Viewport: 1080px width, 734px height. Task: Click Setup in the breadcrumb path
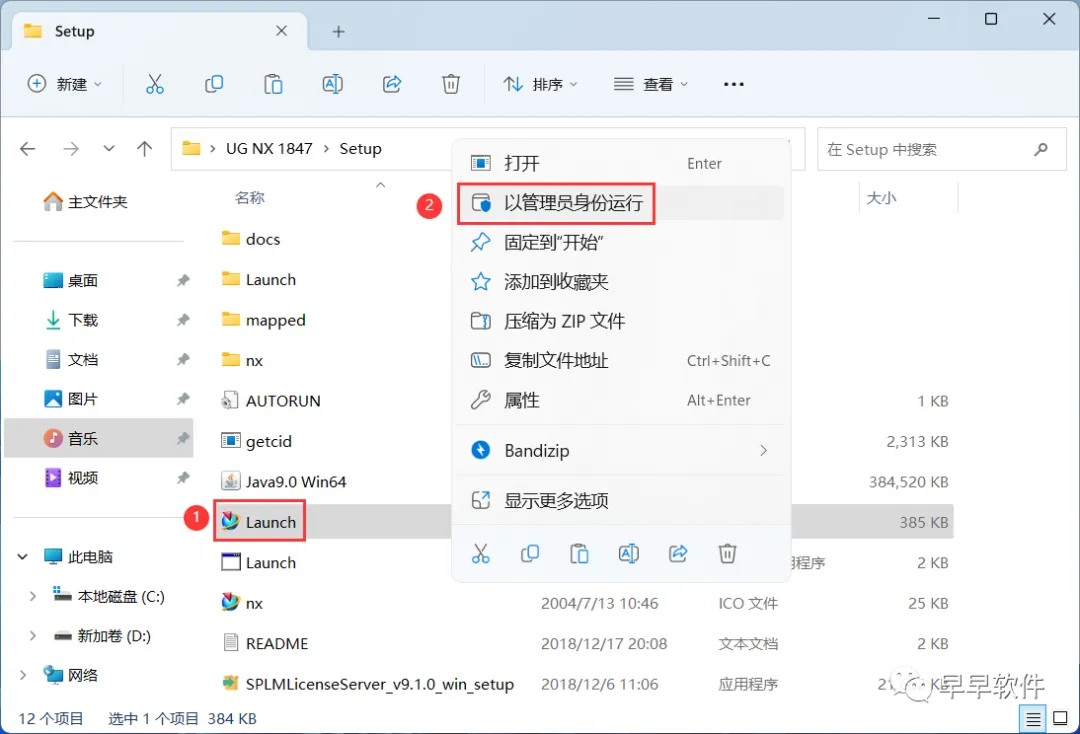pos(360,149)
